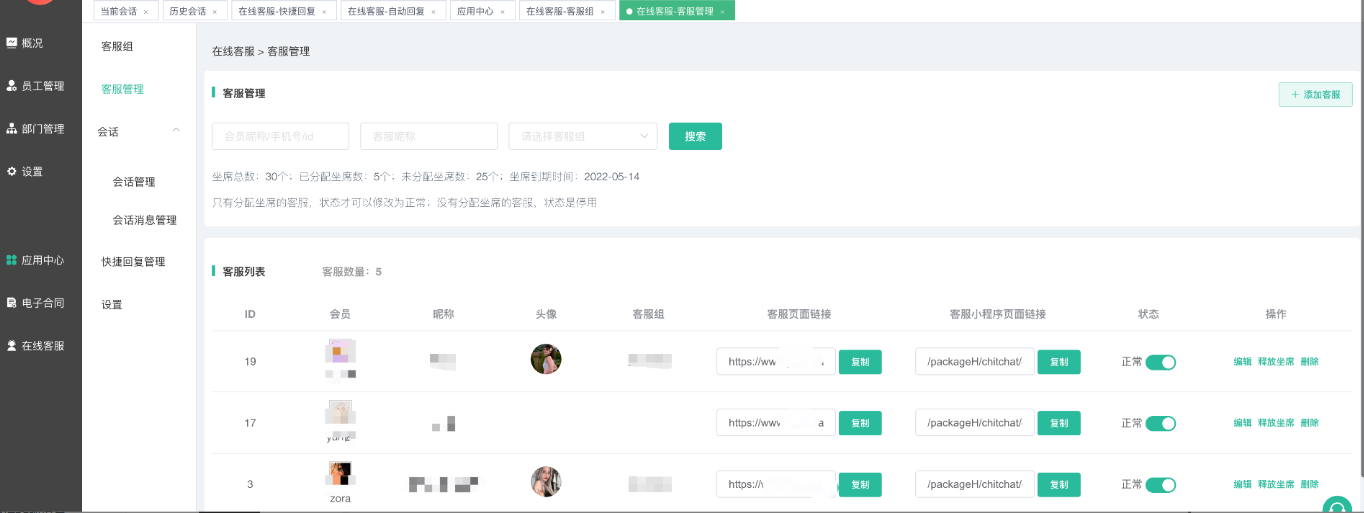
Task: Toggle status switch for ID 19
Action: [1160, 362]
